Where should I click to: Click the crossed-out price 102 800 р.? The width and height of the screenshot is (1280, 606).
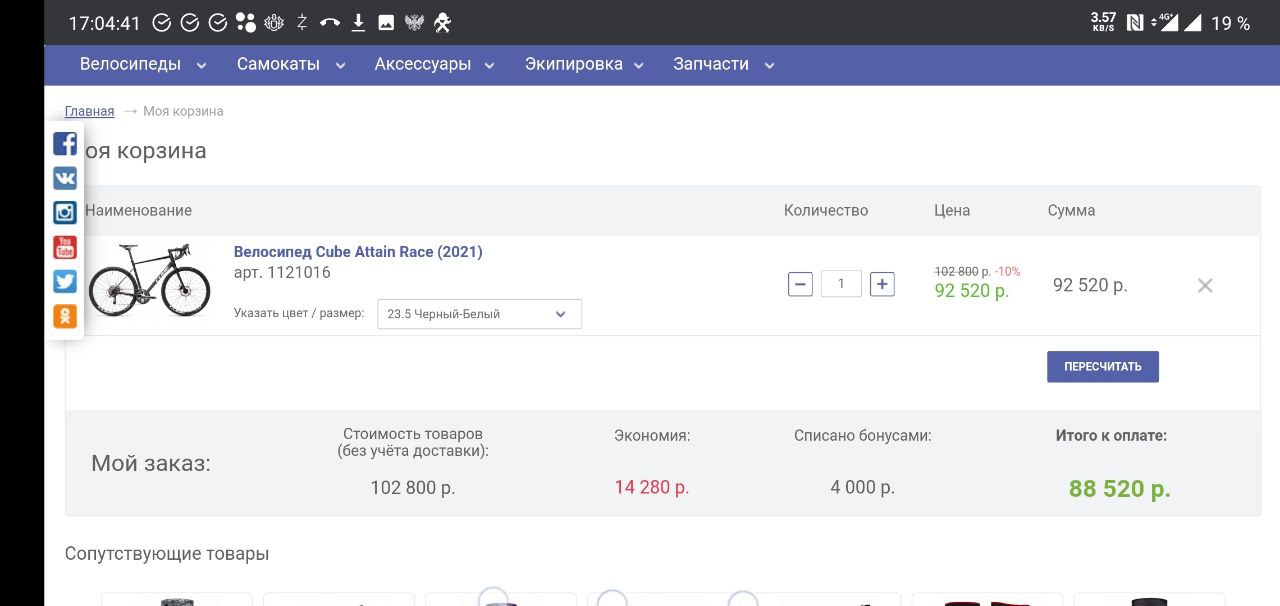tap(963, 271)
